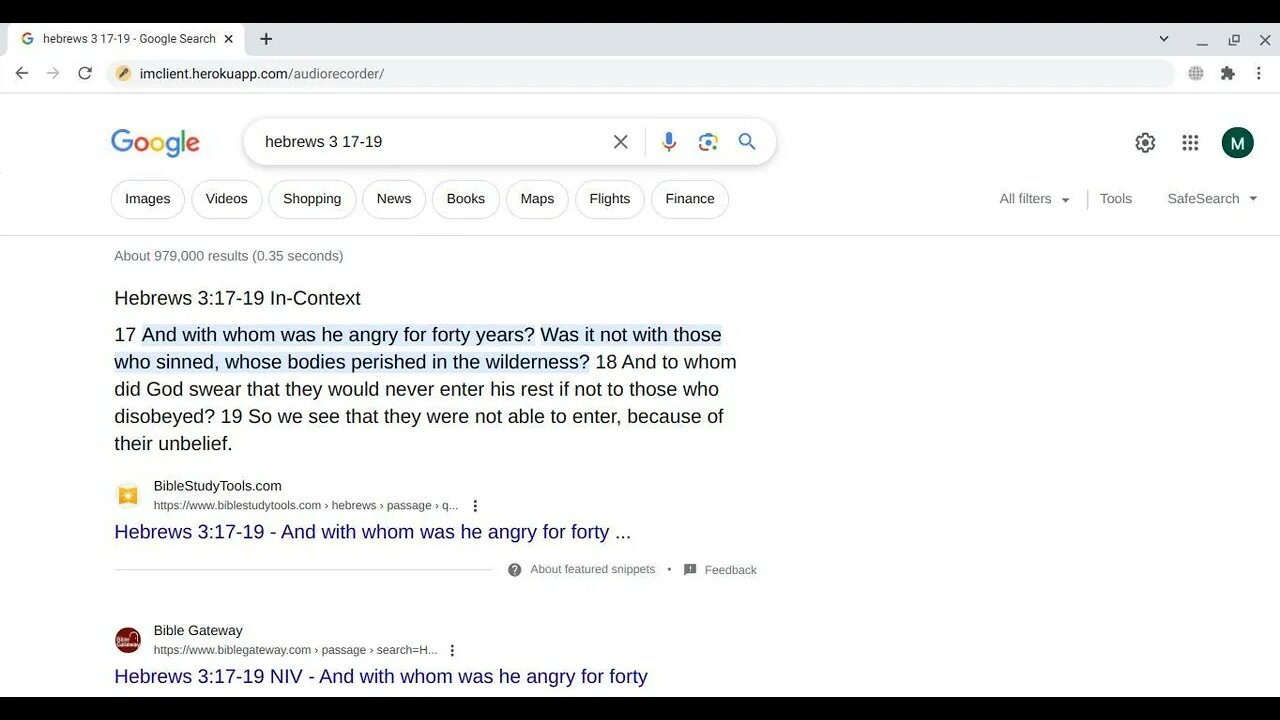The height and width of the screenshot is (720, 1280).
Task: Open the tab search chevron
Action: point(1164,39)
